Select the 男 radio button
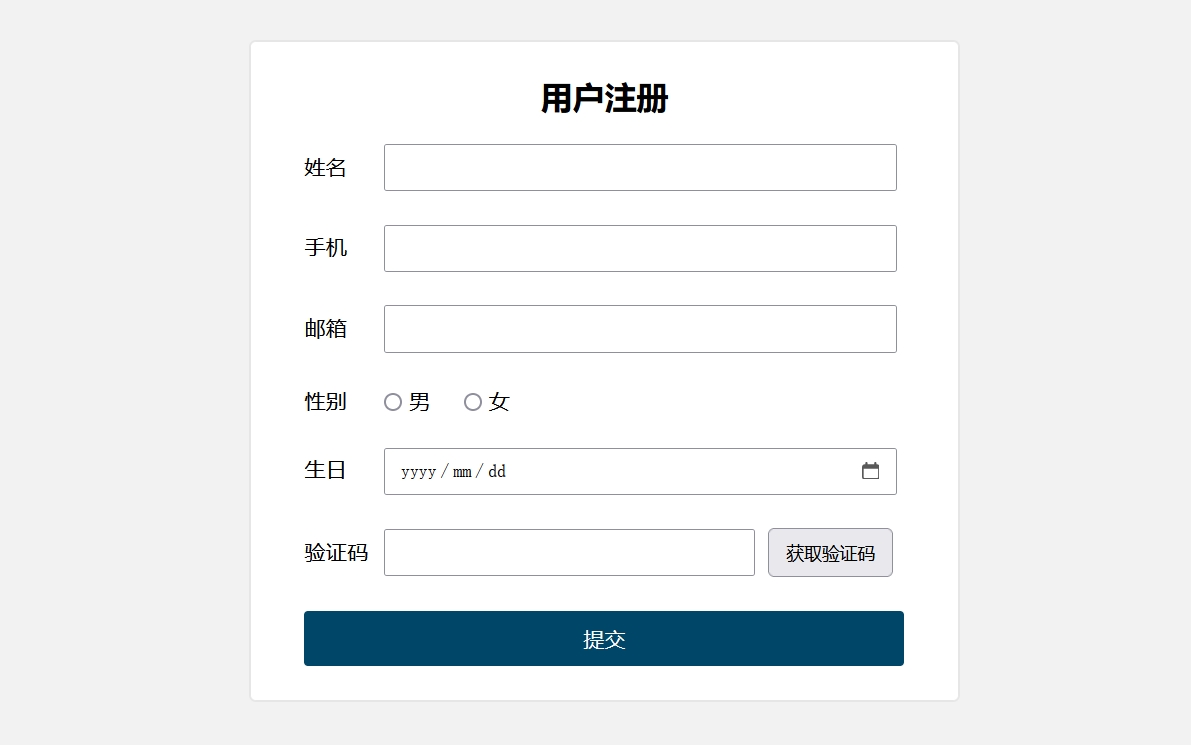Viewport: 1191px width, 745px height. [393, 402]
